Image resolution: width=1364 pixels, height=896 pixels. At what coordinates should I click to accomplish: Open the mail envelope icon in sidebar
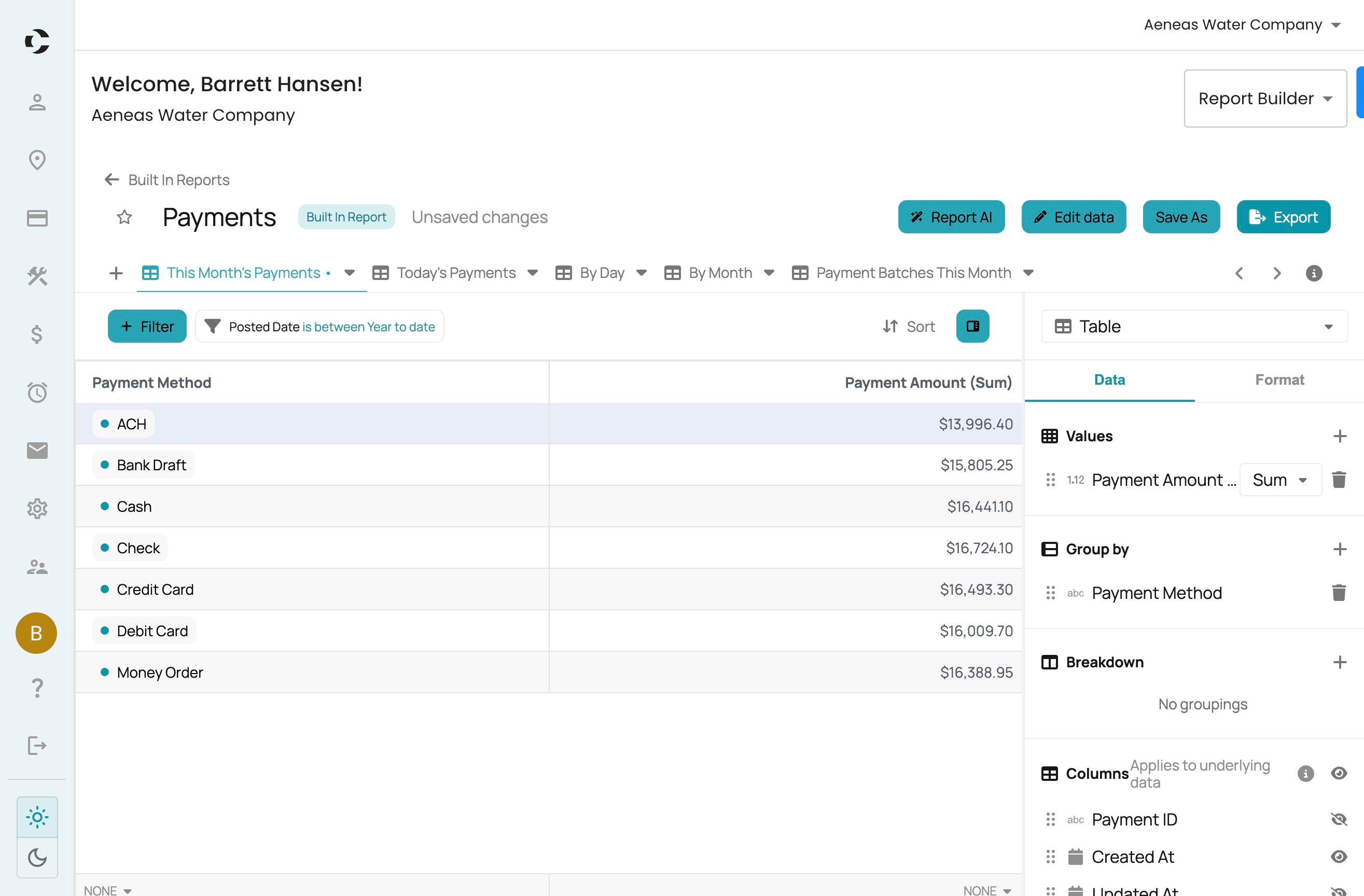coord(37,450)
